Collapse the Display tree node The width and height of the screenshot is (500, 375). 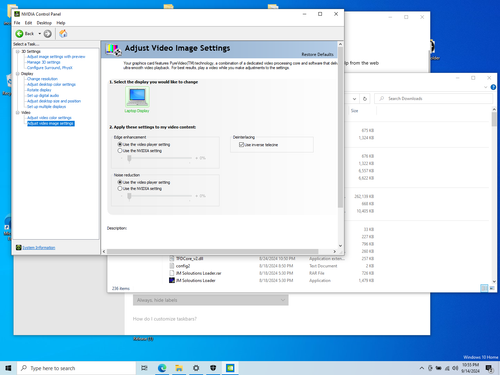pyautogui.click(x=18, y=74)
